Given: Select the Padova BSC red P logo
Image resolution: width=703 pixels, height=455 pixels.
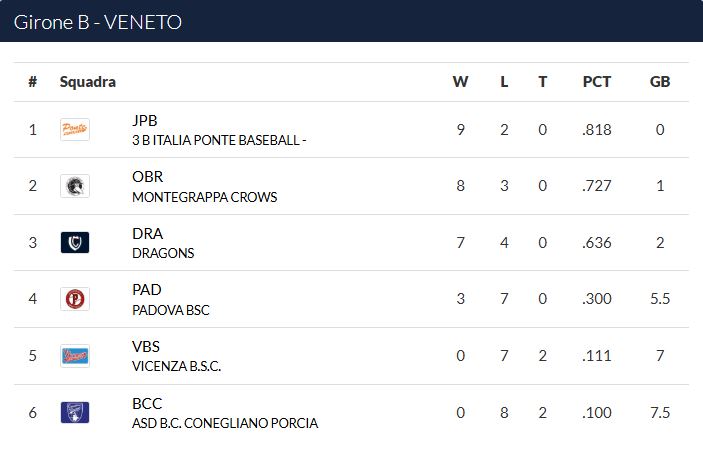Looking at the screenshot, I should (75, 299).
